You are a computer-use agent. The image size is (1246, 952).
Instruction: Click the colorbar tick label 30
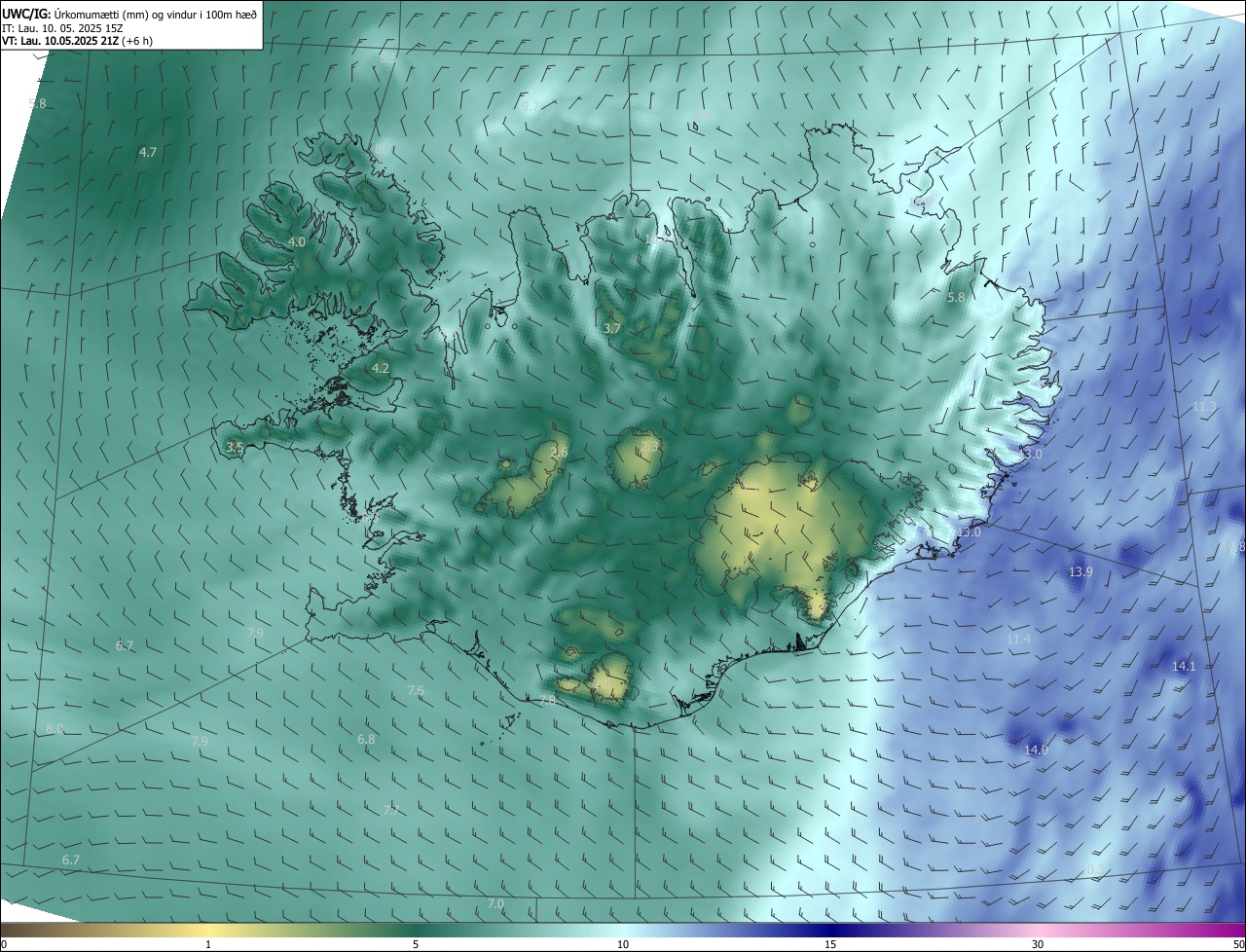coord(1038,944)
